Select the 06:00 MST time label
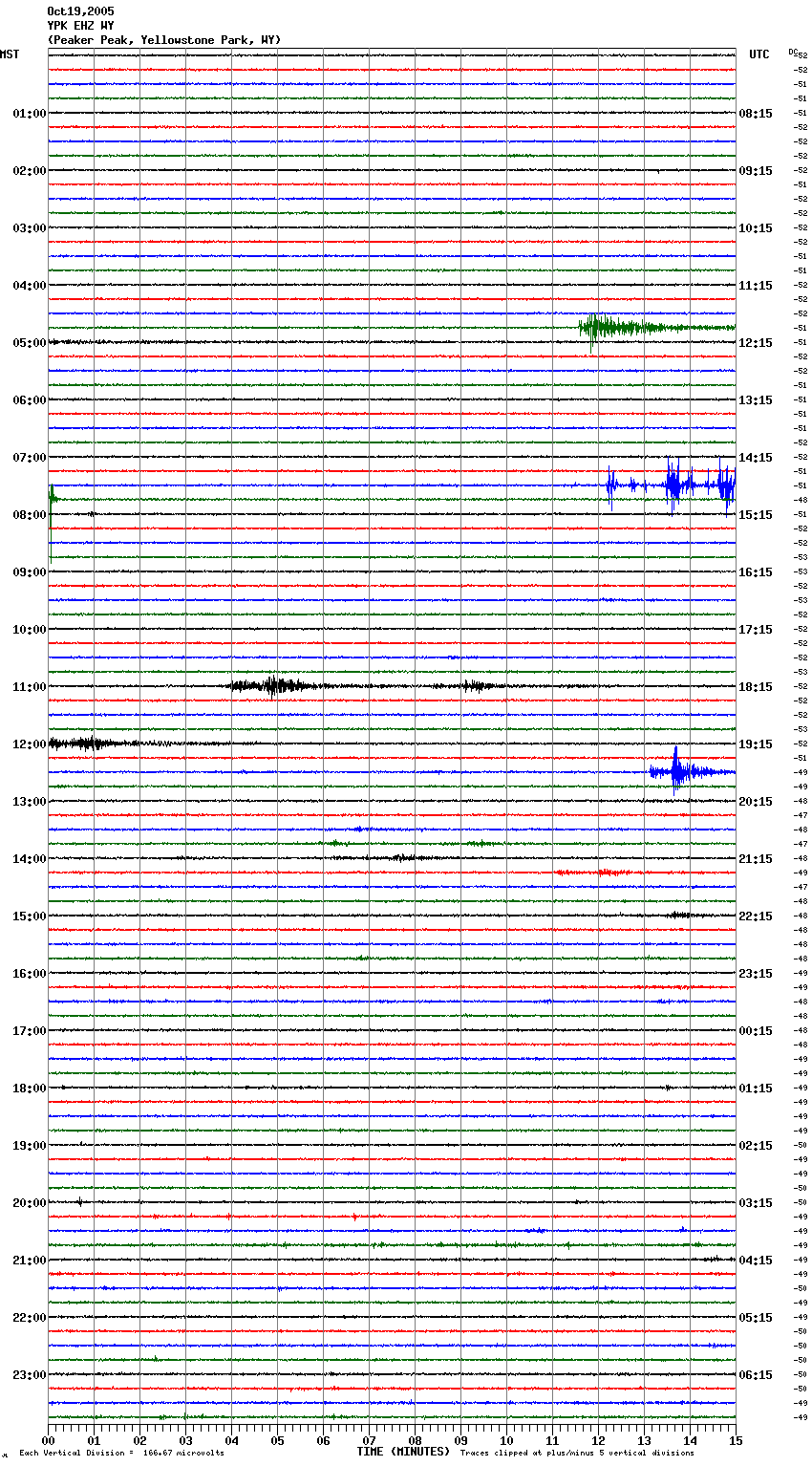 (30, 400)
